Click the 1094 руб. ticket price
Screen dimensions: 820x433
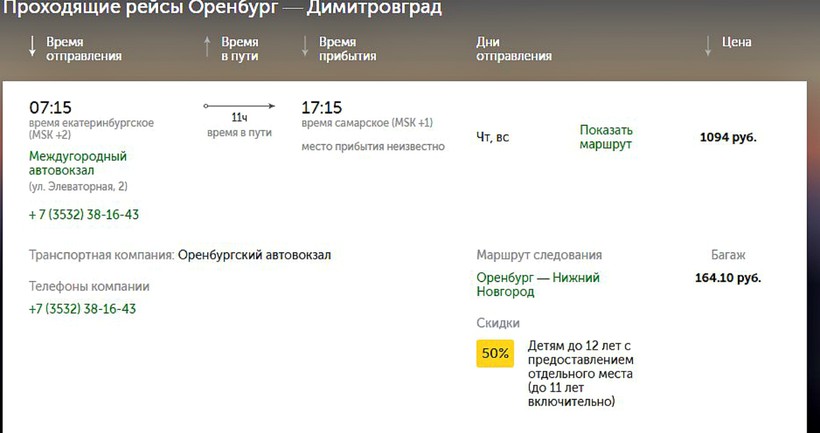click(x=728, y=137)
